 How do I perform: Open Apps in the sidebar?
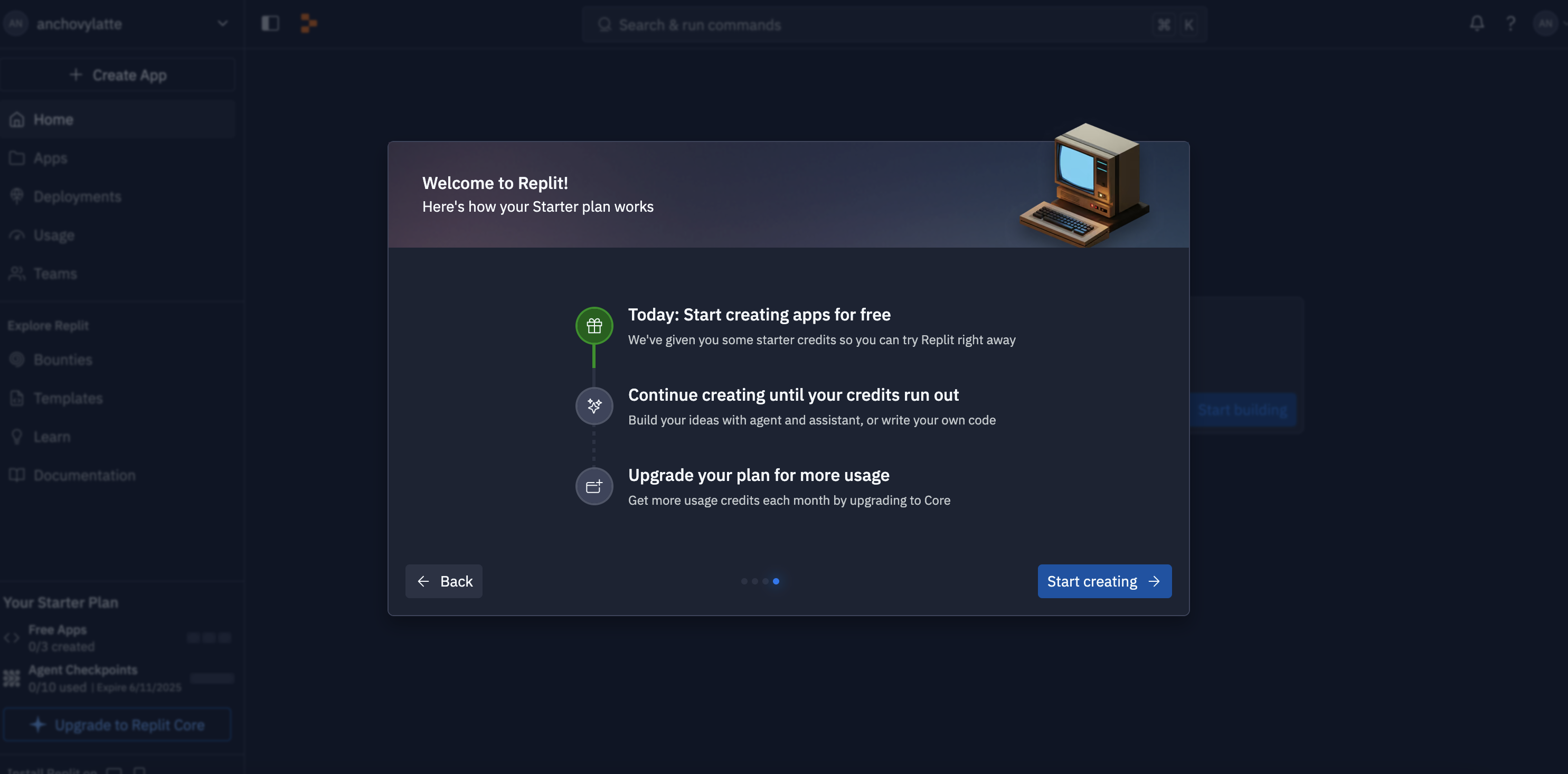(118, 158)
